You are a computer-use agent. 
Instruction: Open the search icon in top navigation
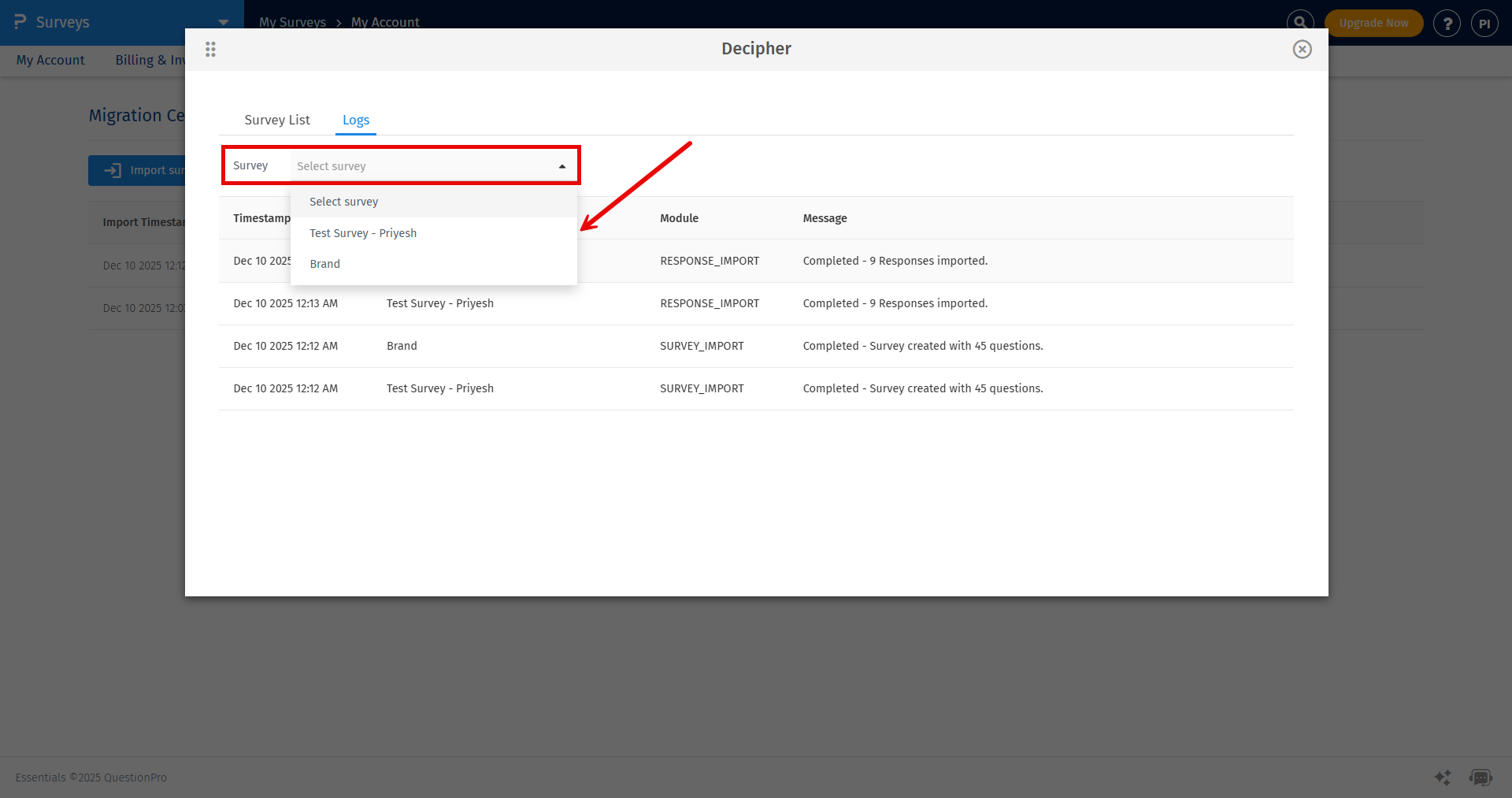tap(1300, 22)
